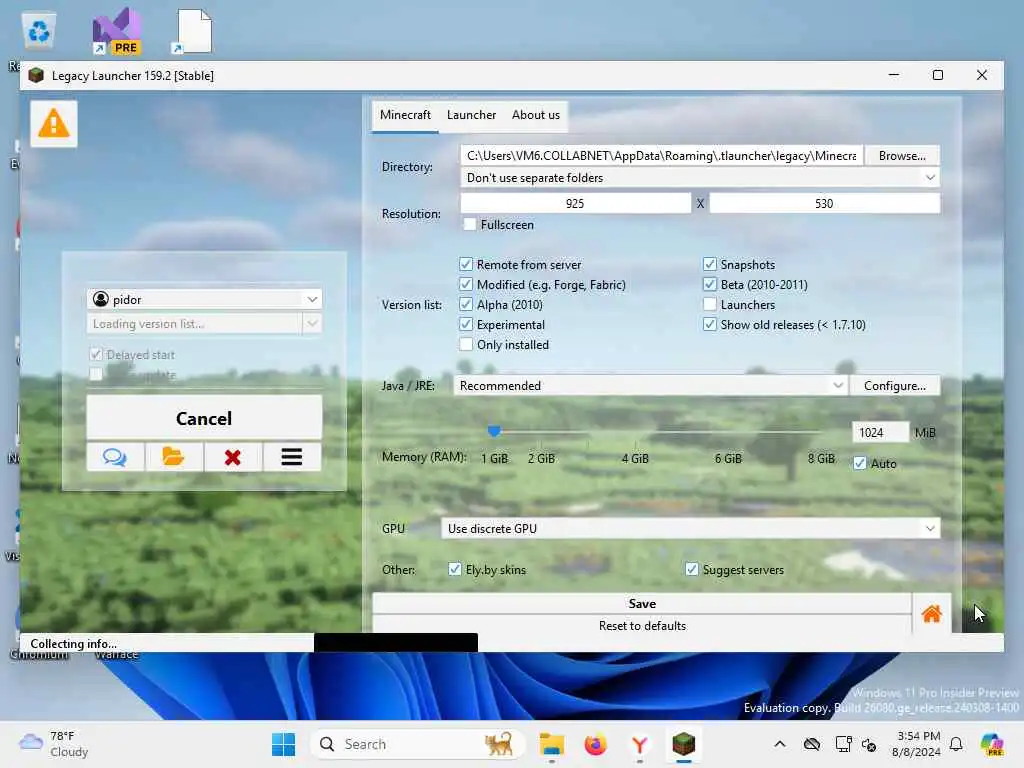Screen dimensions: 1024x768
Task: Uncheck Remote from server
Action: 466,264
